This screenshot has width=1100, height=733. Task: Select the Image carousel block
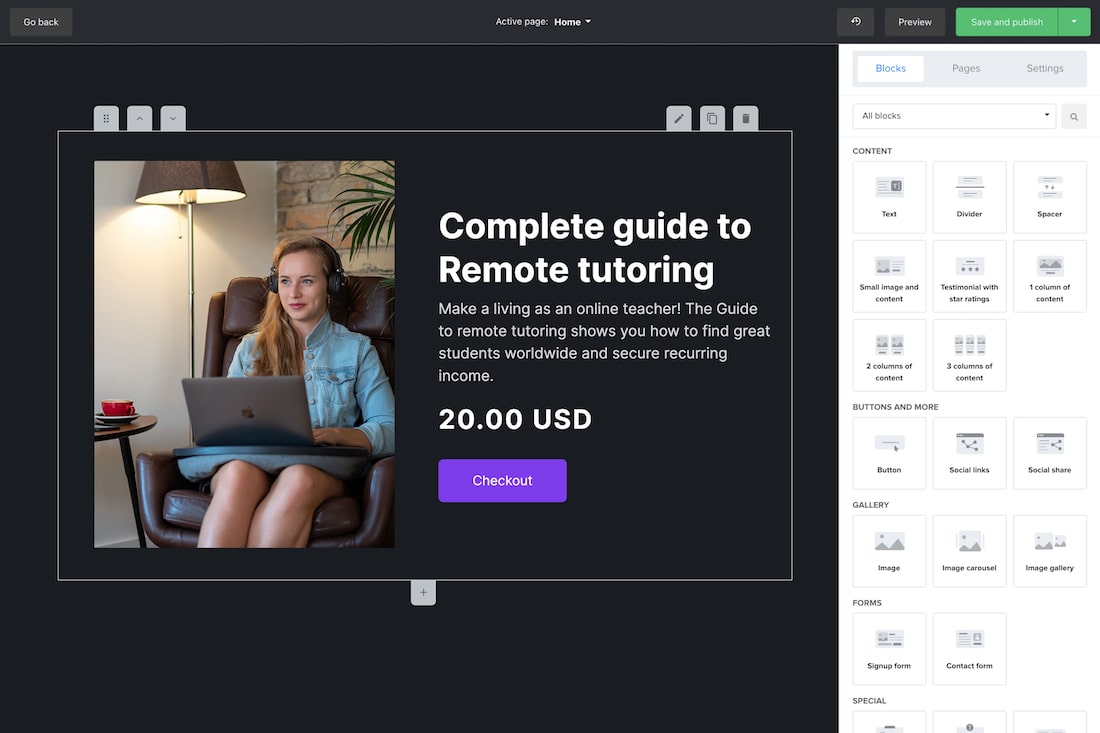[969, 550]
